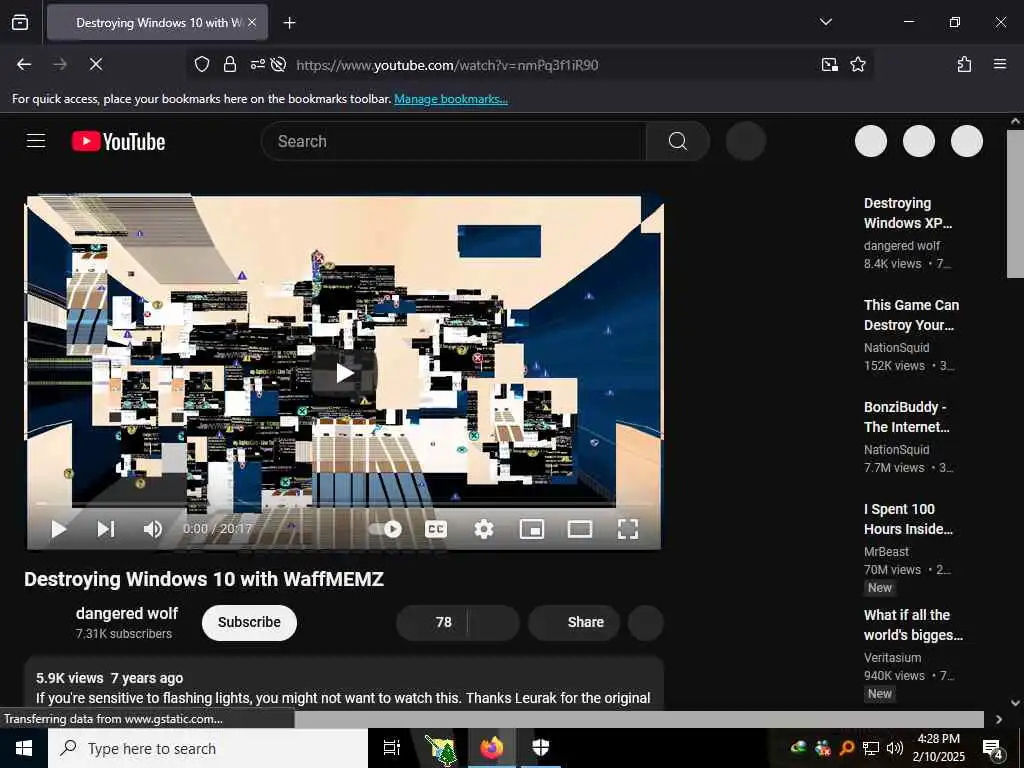Viewport: 1024px width, 768px height.
Task: Toggle closed captions CC button
Action: (x=436, y=529)
